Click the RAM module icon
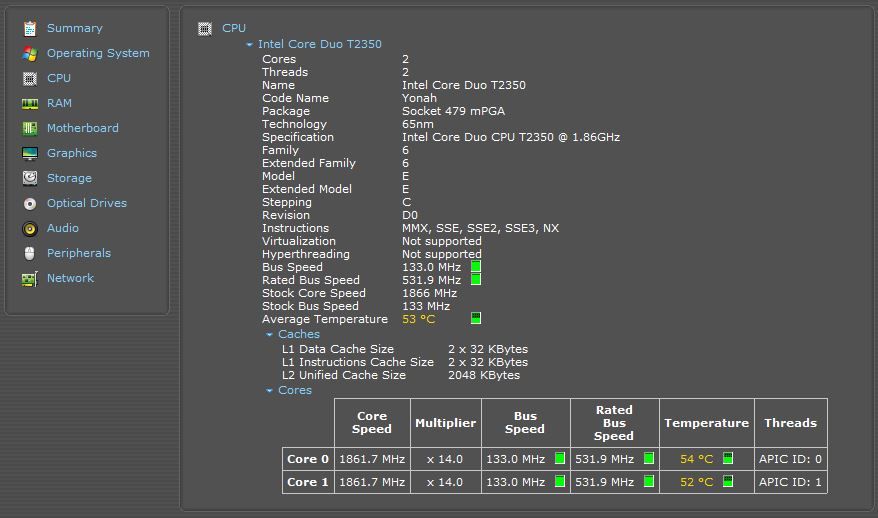The image size is (878, 518). tap(30, 104)
